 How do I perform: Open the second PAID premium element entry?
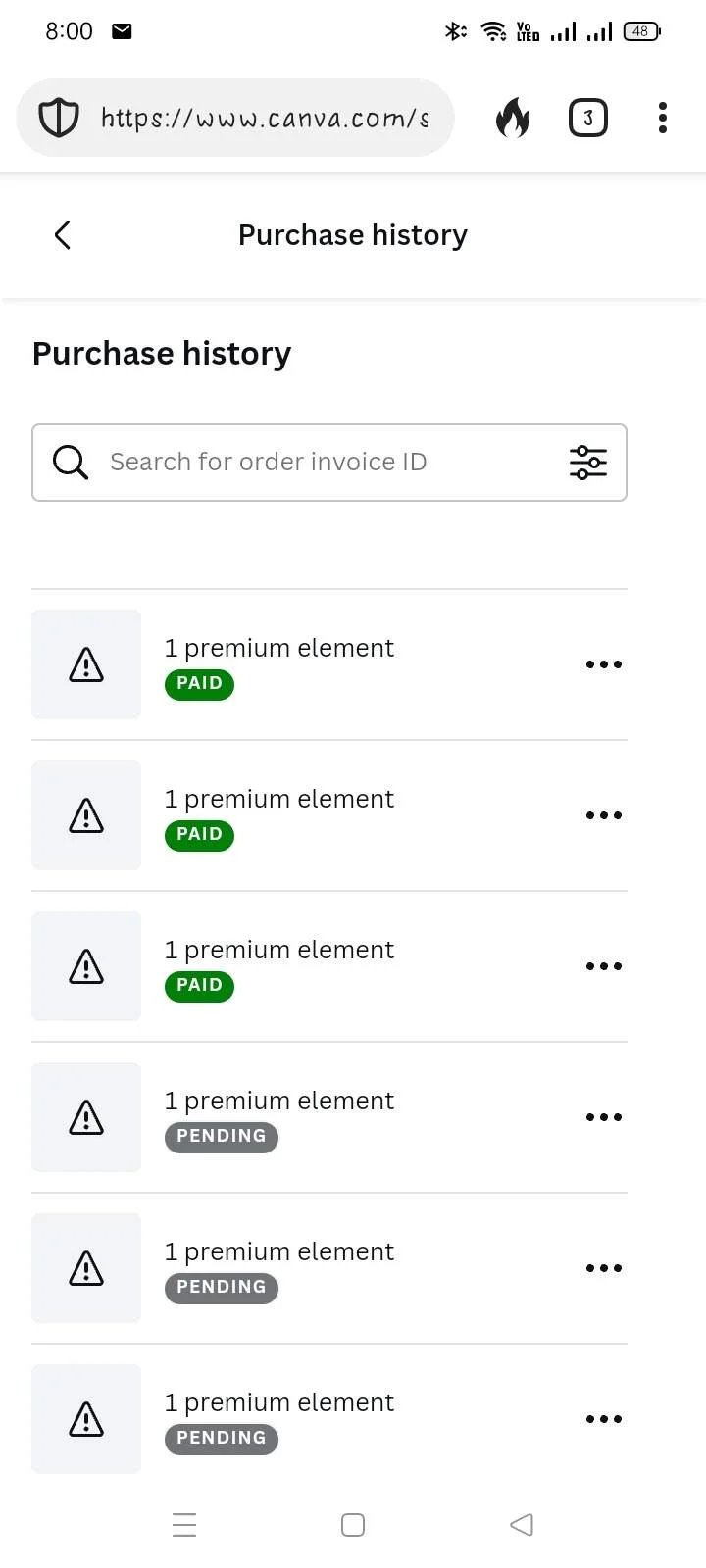pyautogui.click(x=329, y=815)
